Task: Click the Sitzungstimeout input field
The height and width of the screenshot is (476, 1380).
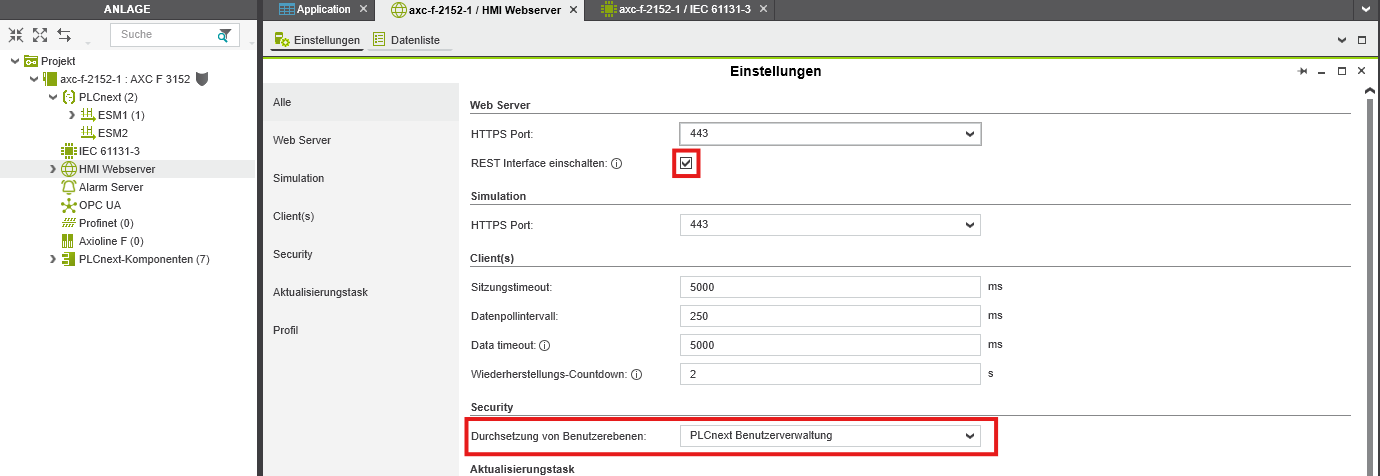Action: coord(830,287)
